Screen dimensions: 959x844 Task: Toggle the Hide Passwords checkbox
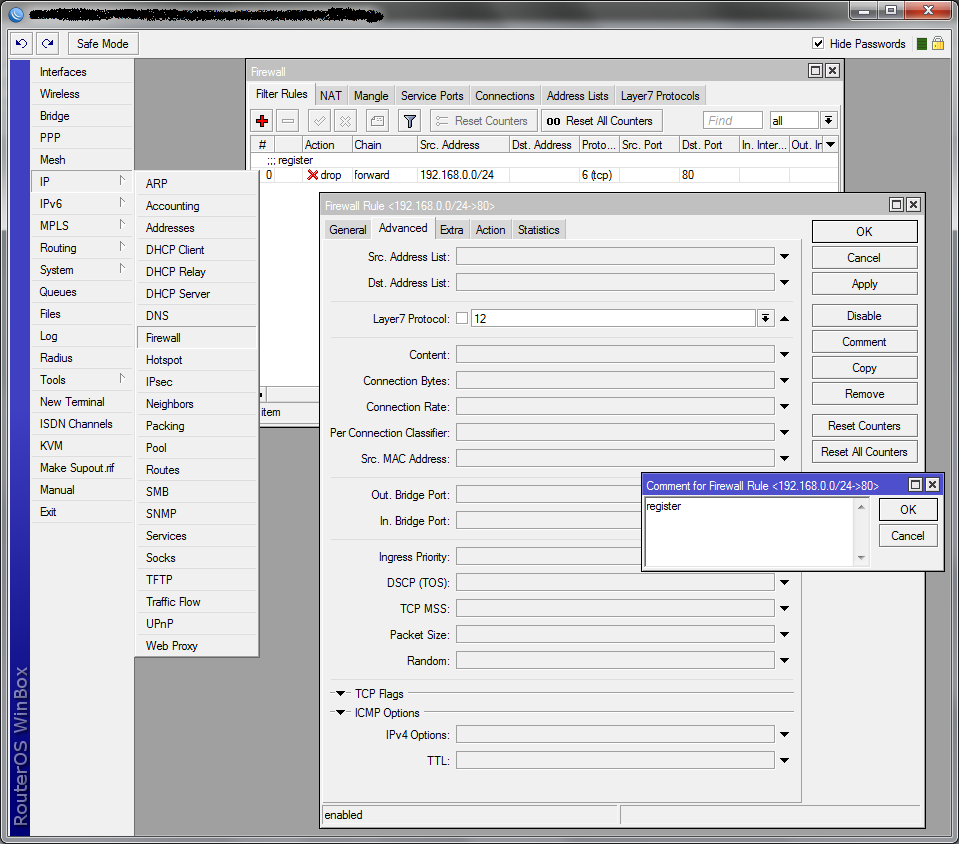click(x=818, y=43)
